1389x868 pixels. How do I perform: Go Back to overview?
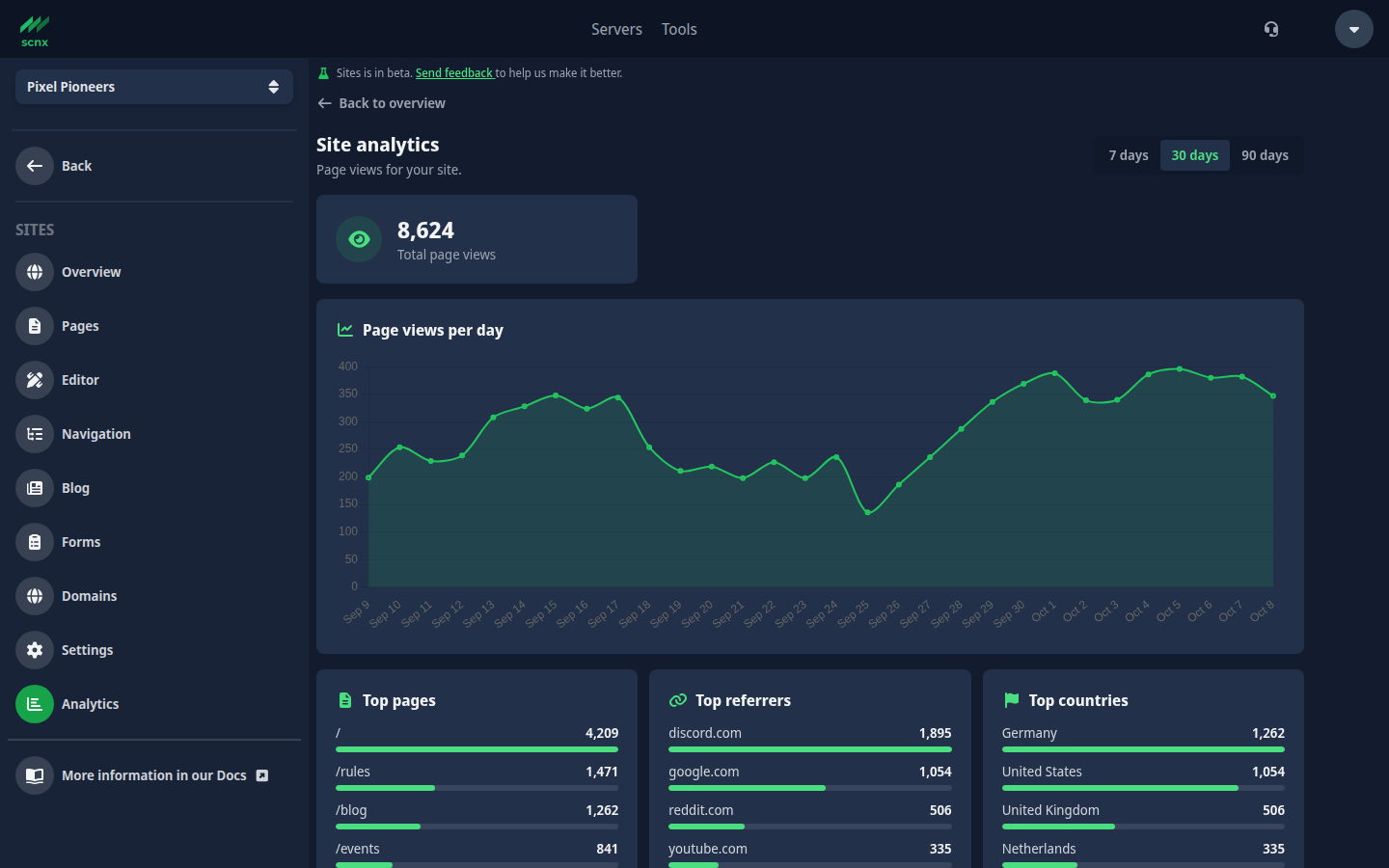[x=381, y=103]
